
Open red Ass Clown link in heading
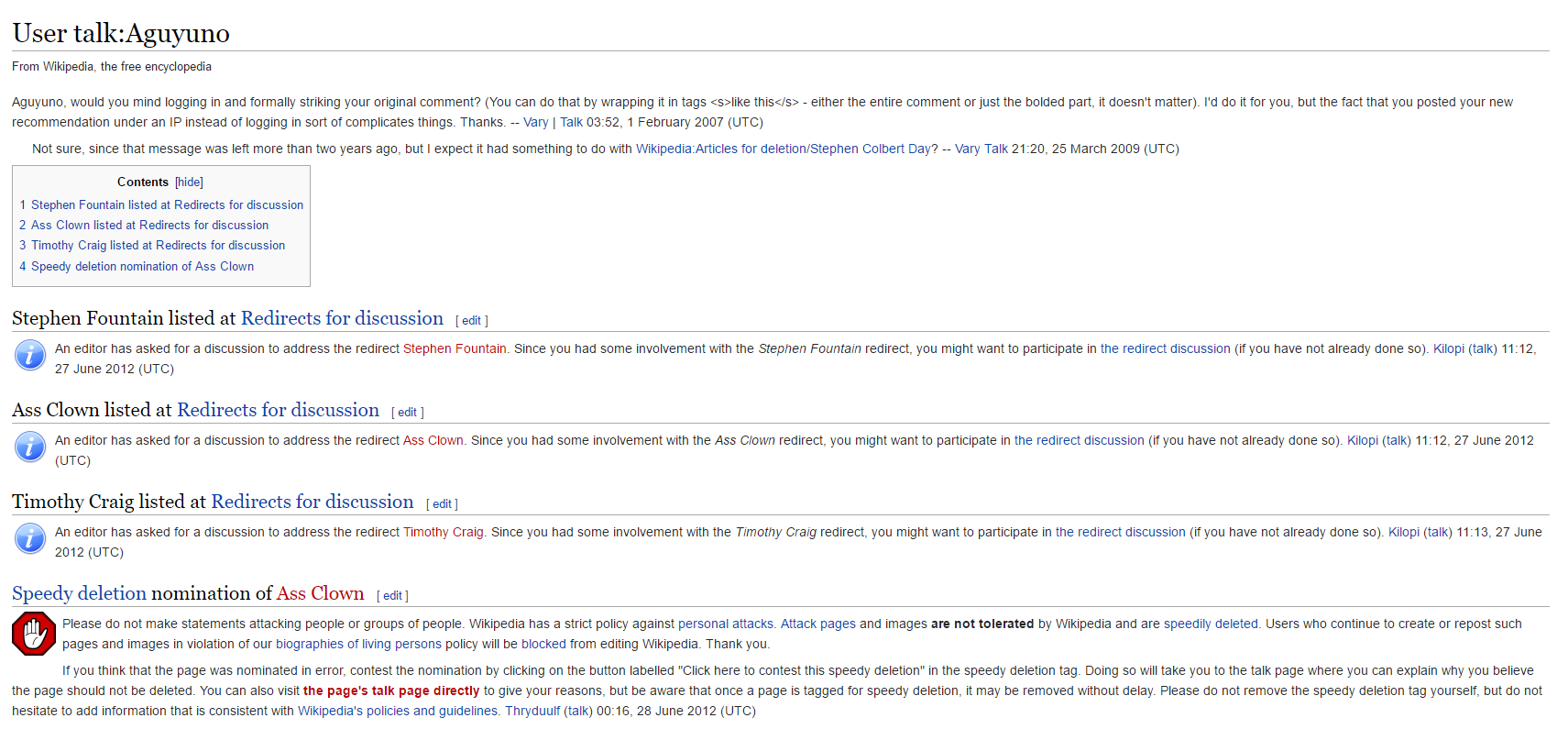point(321,593)
